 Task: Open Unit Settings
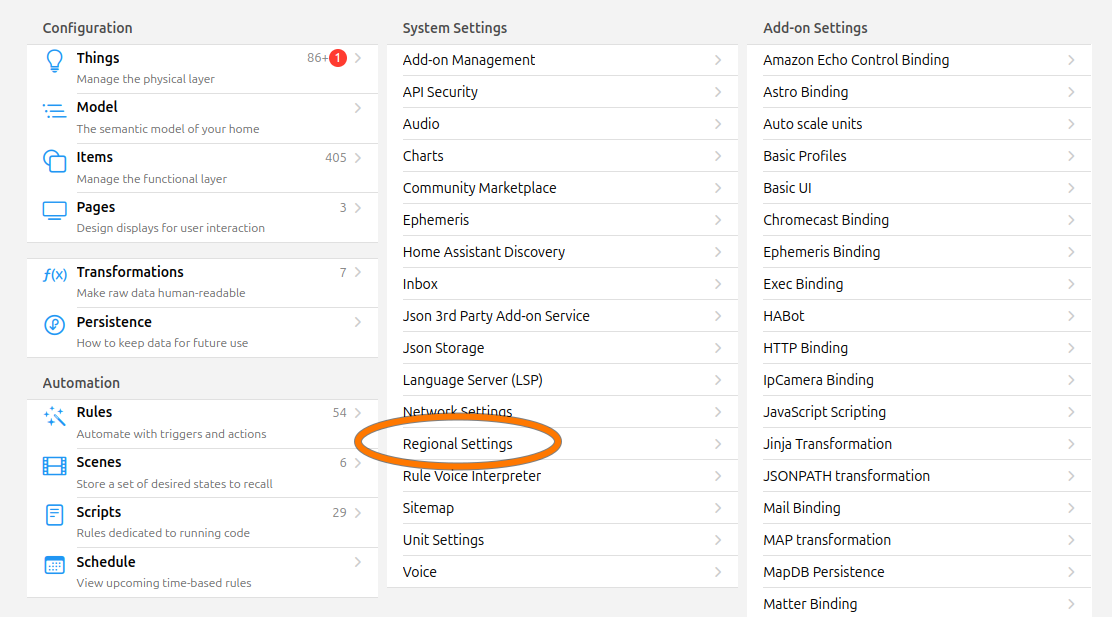562,540
